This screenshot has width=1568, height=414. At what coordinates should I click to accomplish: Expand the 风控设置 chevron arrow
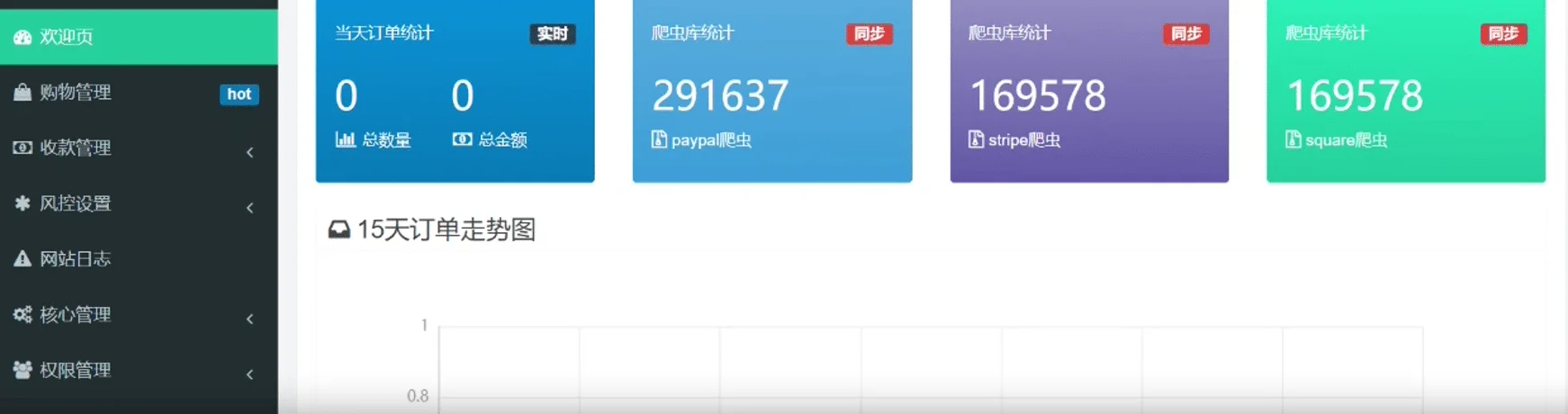pos(250,208)
